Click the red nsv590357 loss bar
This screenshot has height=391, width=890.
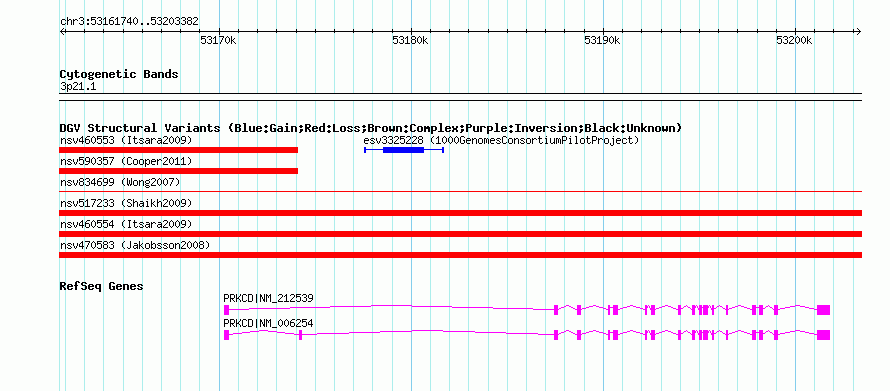(x=179, y=171)
